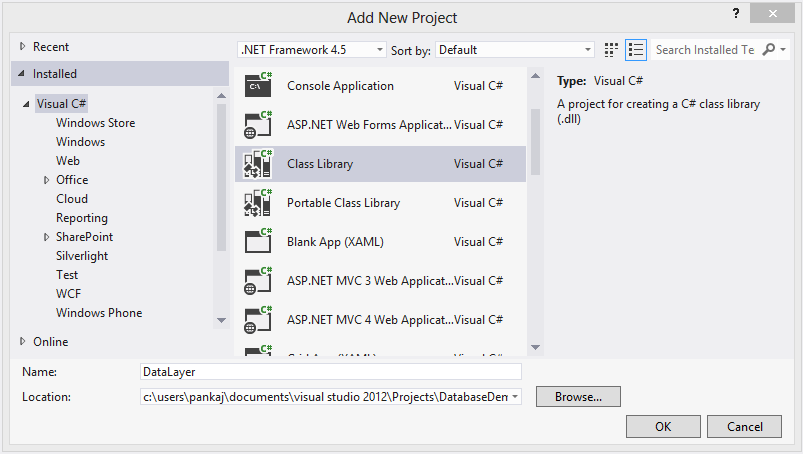Image resolution: width=803 pixels, height=454 pixels.
Task: Select the Console Application template icon
Action: click(258, 85)
